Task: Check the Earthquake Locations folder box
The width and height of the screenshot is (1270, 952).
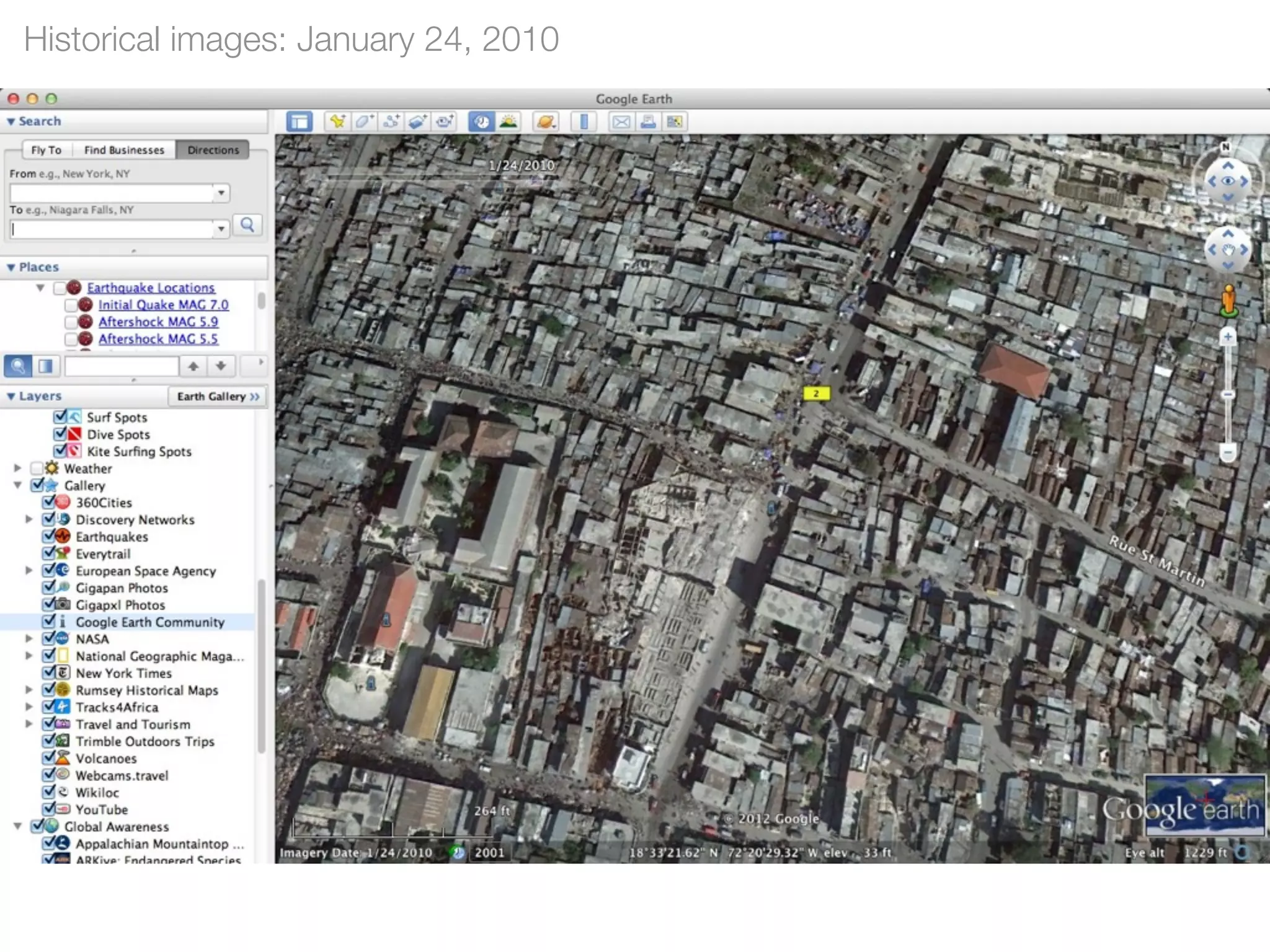Action: pyautogui.click(x=60, y=288)
